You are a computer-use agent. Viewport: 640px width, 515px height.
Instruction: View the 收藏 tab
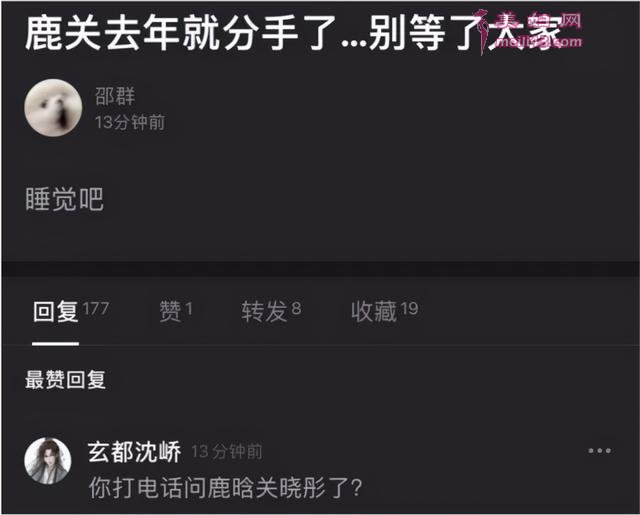tap(374, 312)
